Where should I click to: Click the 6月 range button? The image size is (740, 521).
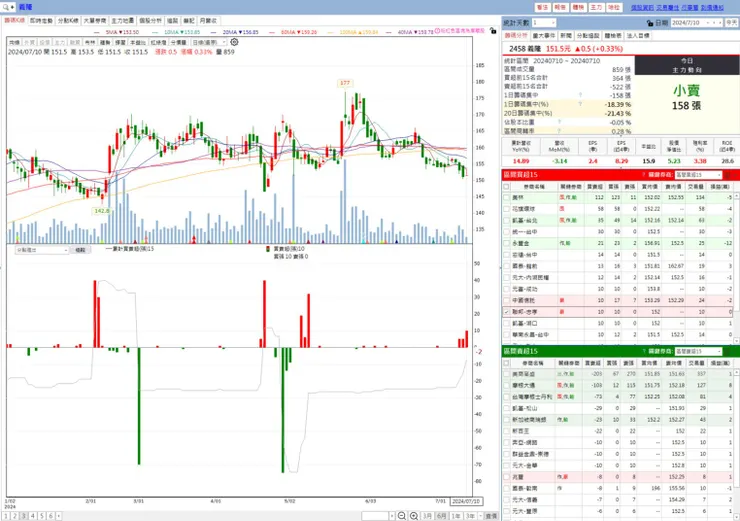point(441,516)
